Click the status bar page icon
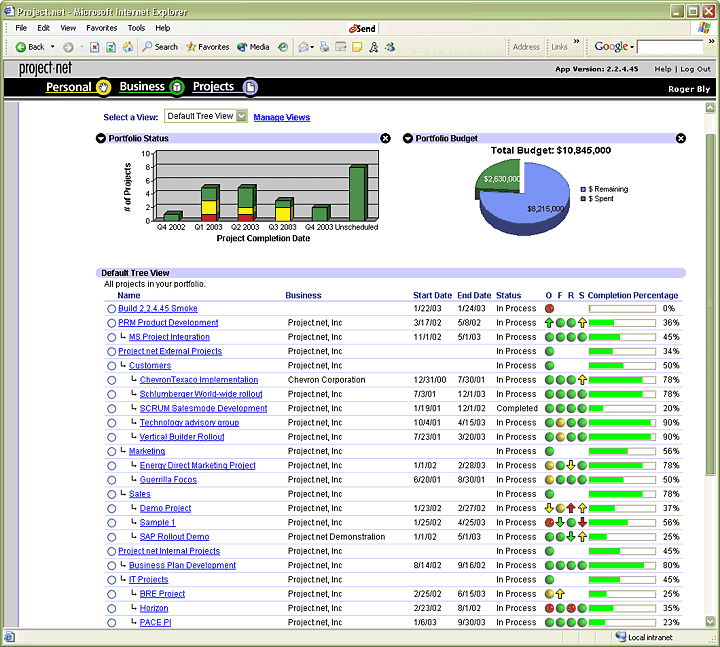Viewport: 720px width, 647px height. [x=10, y=637]
